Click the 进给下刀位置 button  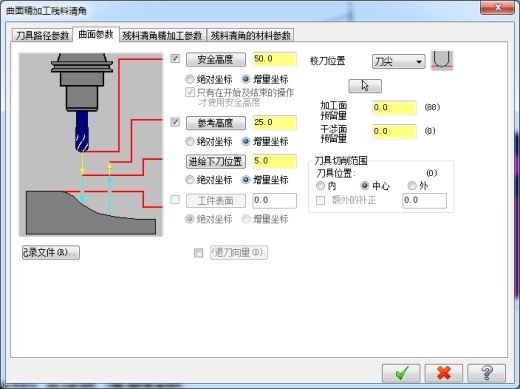click(216, 162)
